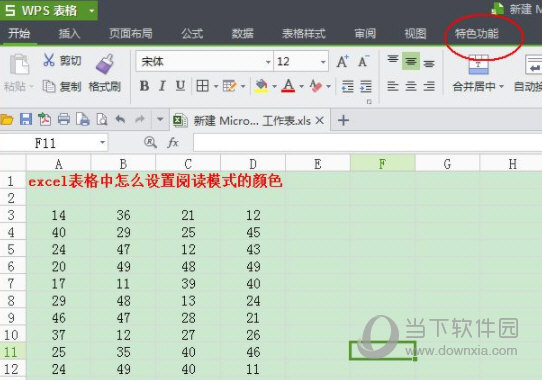Image resolution: width=542 pixels, height=380 pixels.
Task: Open the 视图 (View) tab
Action: click(x=415, y=34)
